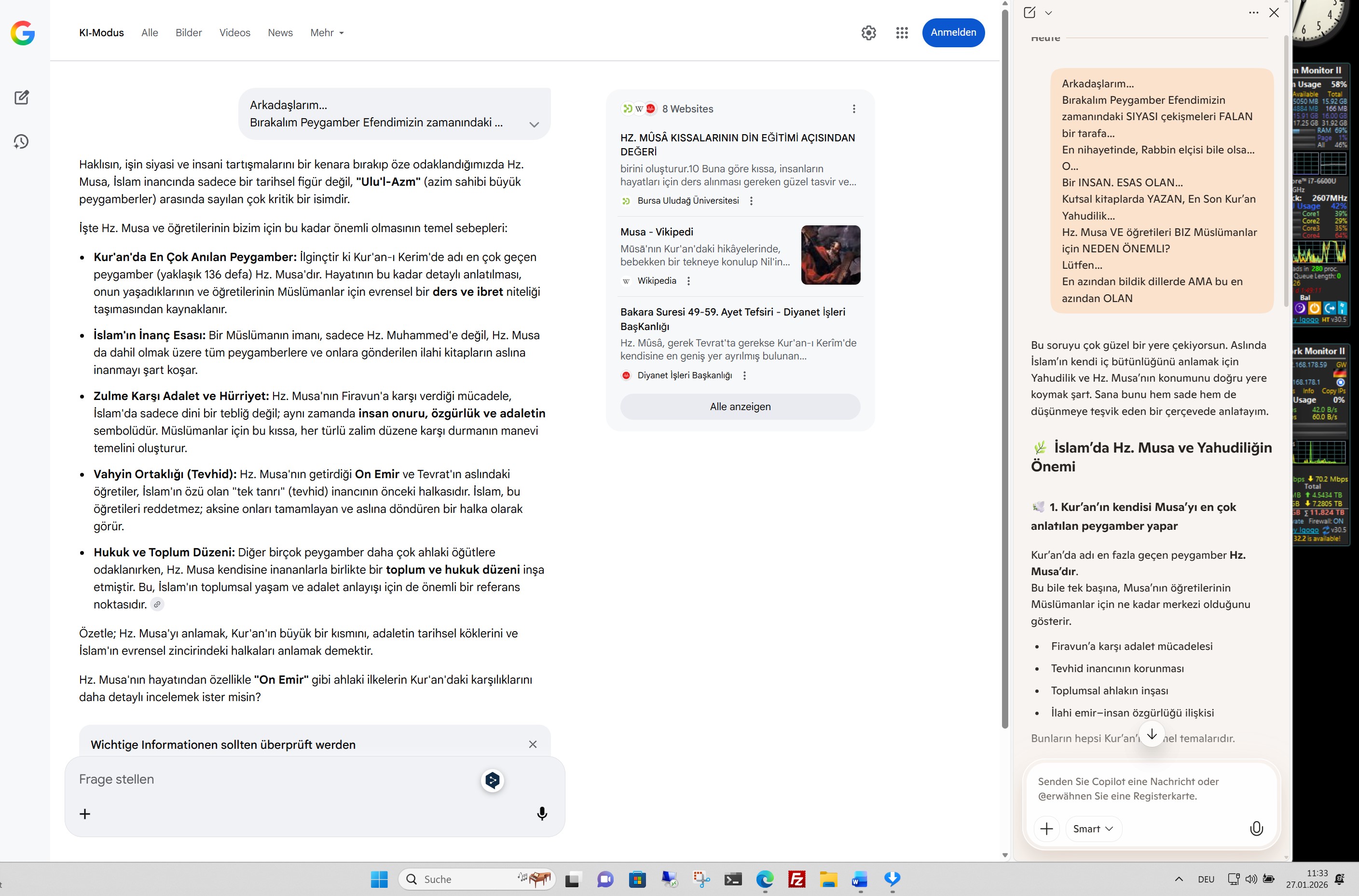The height and width of the screenshot is (896, 1359).
Task: Expand the collapsed question bubble chevron
Action: (x=534, y=124)
